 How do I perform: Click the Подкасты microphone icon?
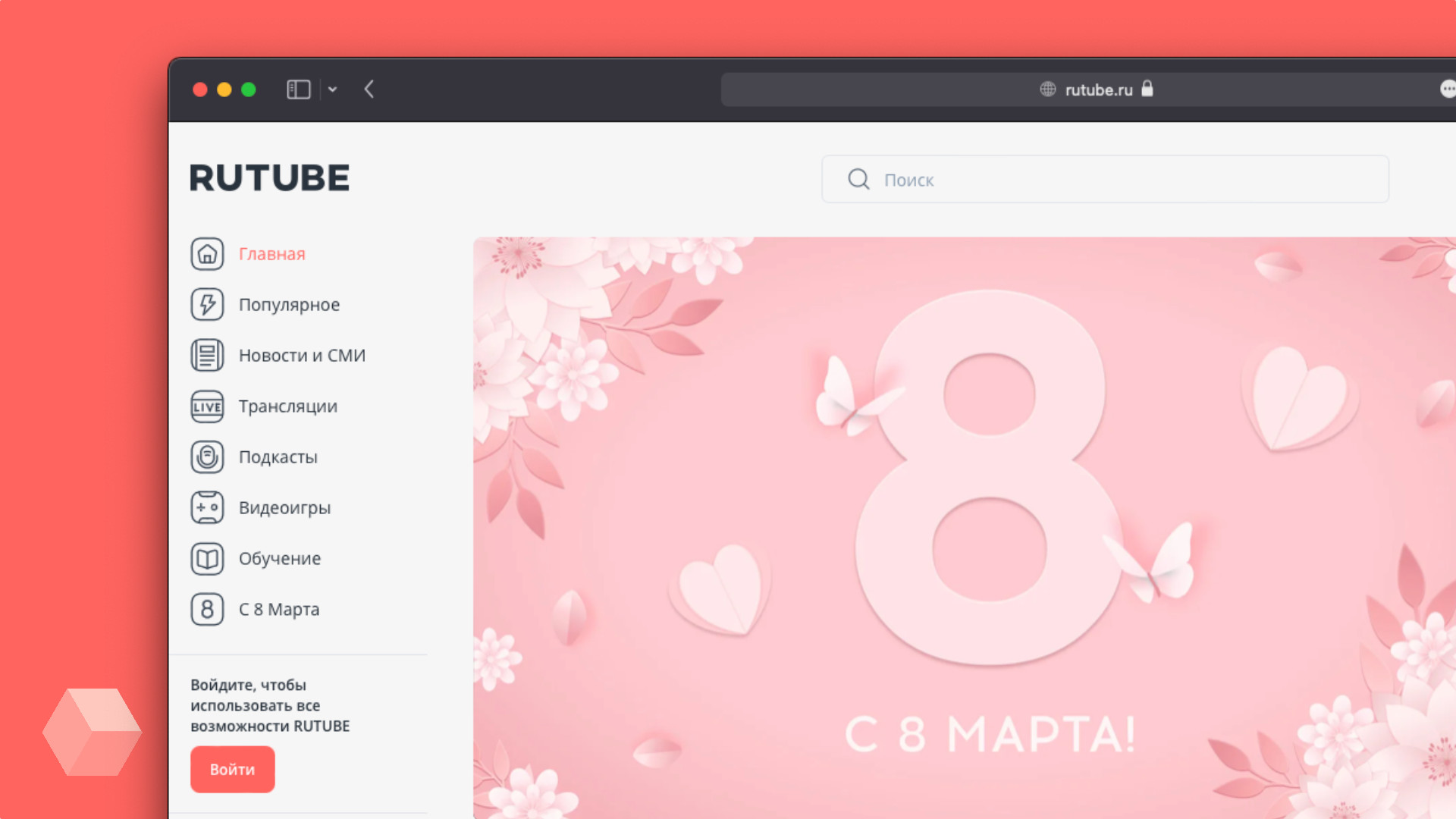(207, 457)
